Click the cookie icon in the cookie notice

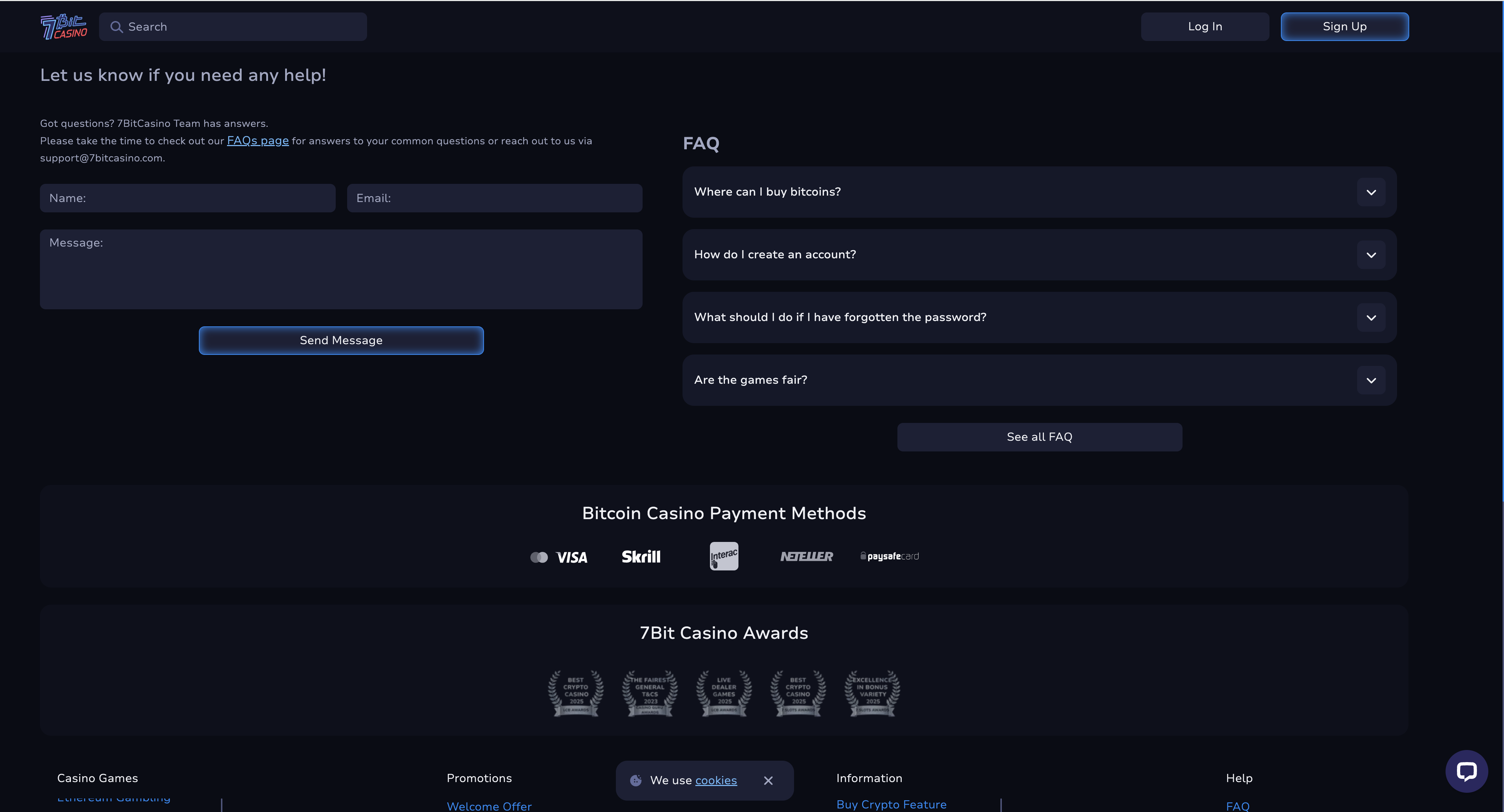[x=636, y=781]
